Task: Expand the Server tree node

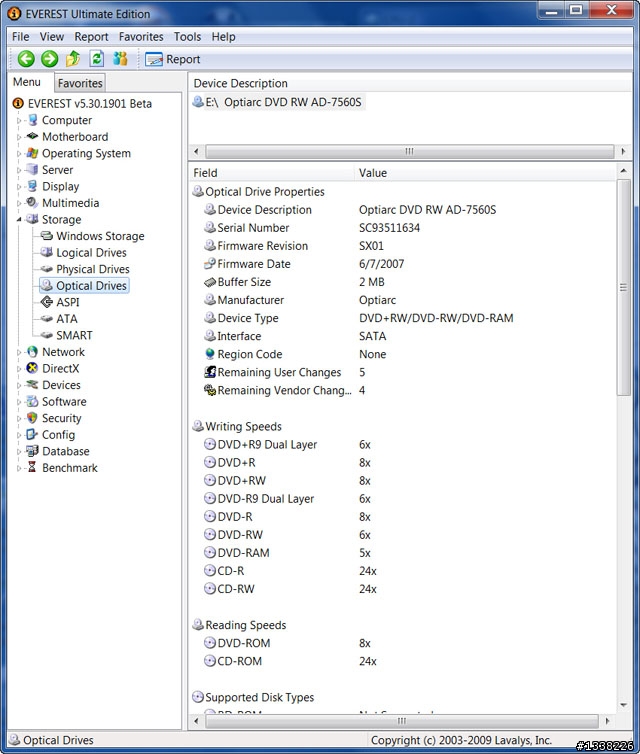Action: [19, 170]
